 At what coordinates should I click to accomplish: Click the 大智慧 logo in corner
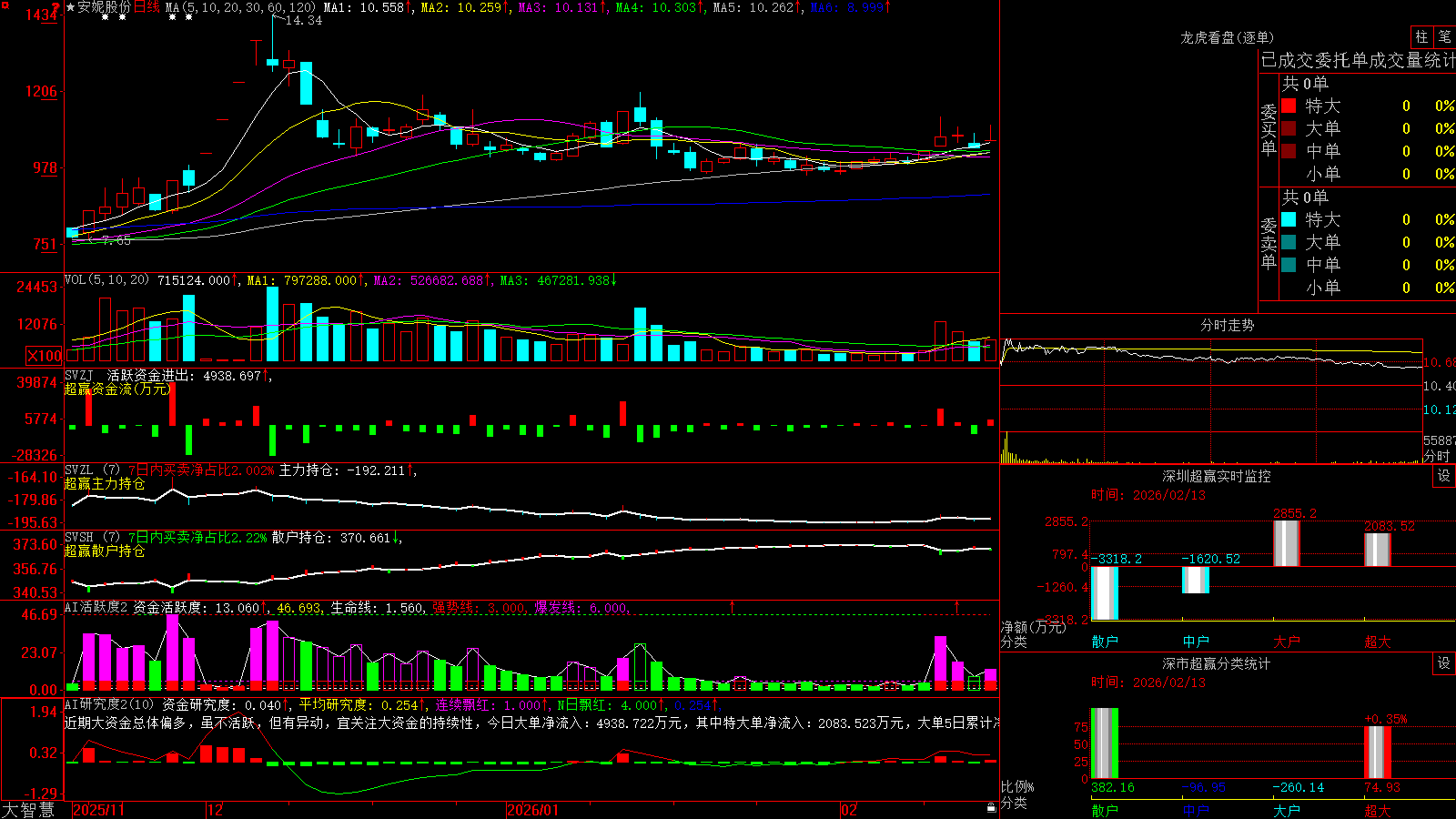click(x=28, y=810)
